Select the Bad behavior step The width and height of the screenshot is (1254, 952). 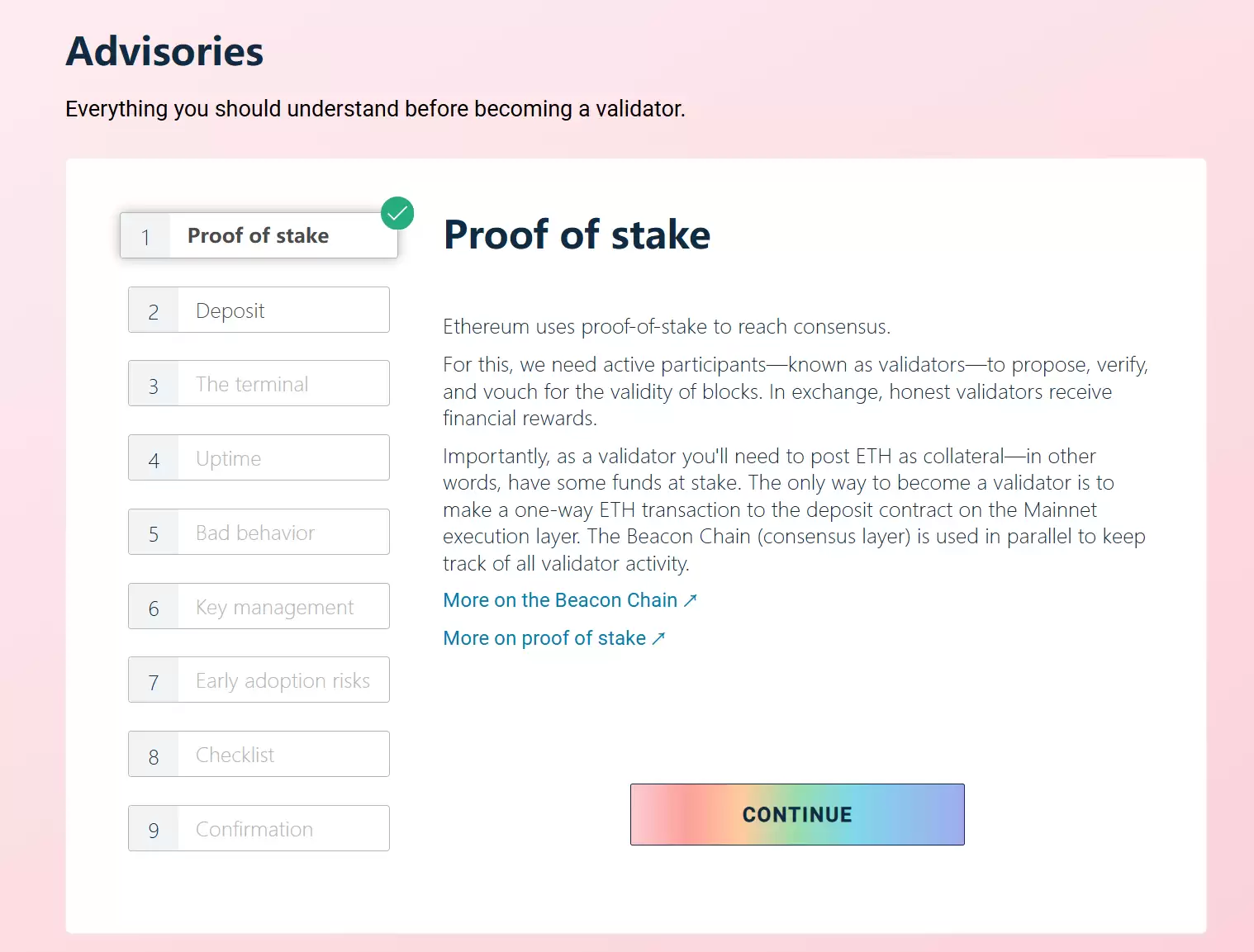pyautogui.click(x=259, y=532)
